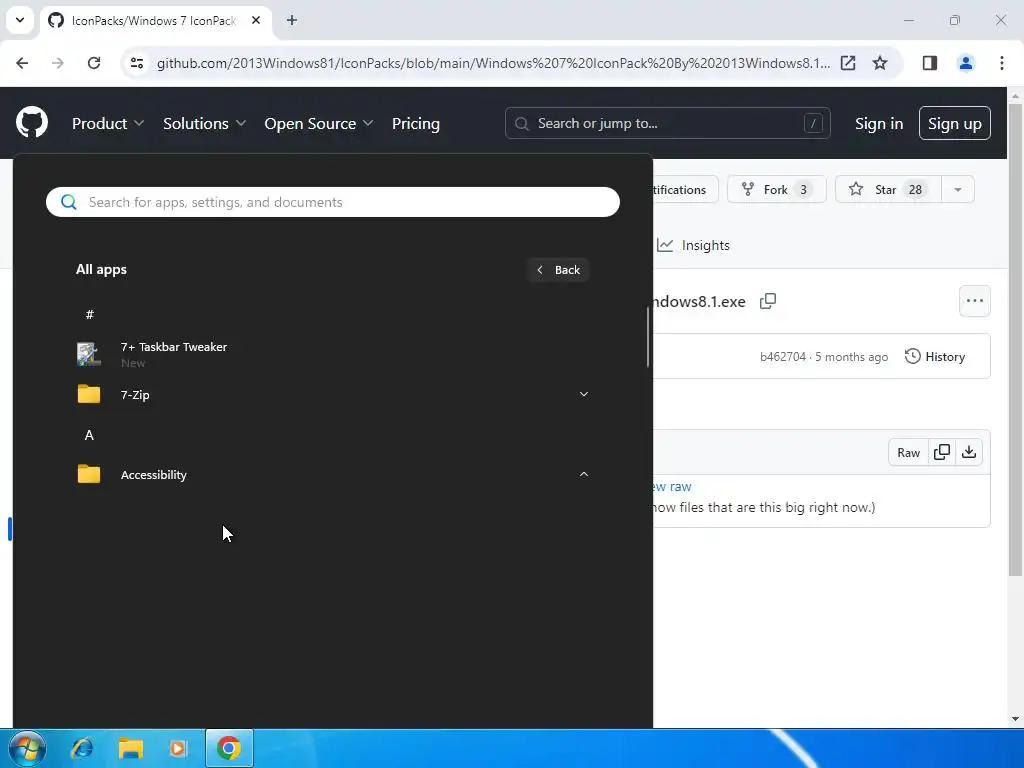The height and width of the screenshot is (768, 1024).
Task: Click the A letter header
Action: [89, 435]
